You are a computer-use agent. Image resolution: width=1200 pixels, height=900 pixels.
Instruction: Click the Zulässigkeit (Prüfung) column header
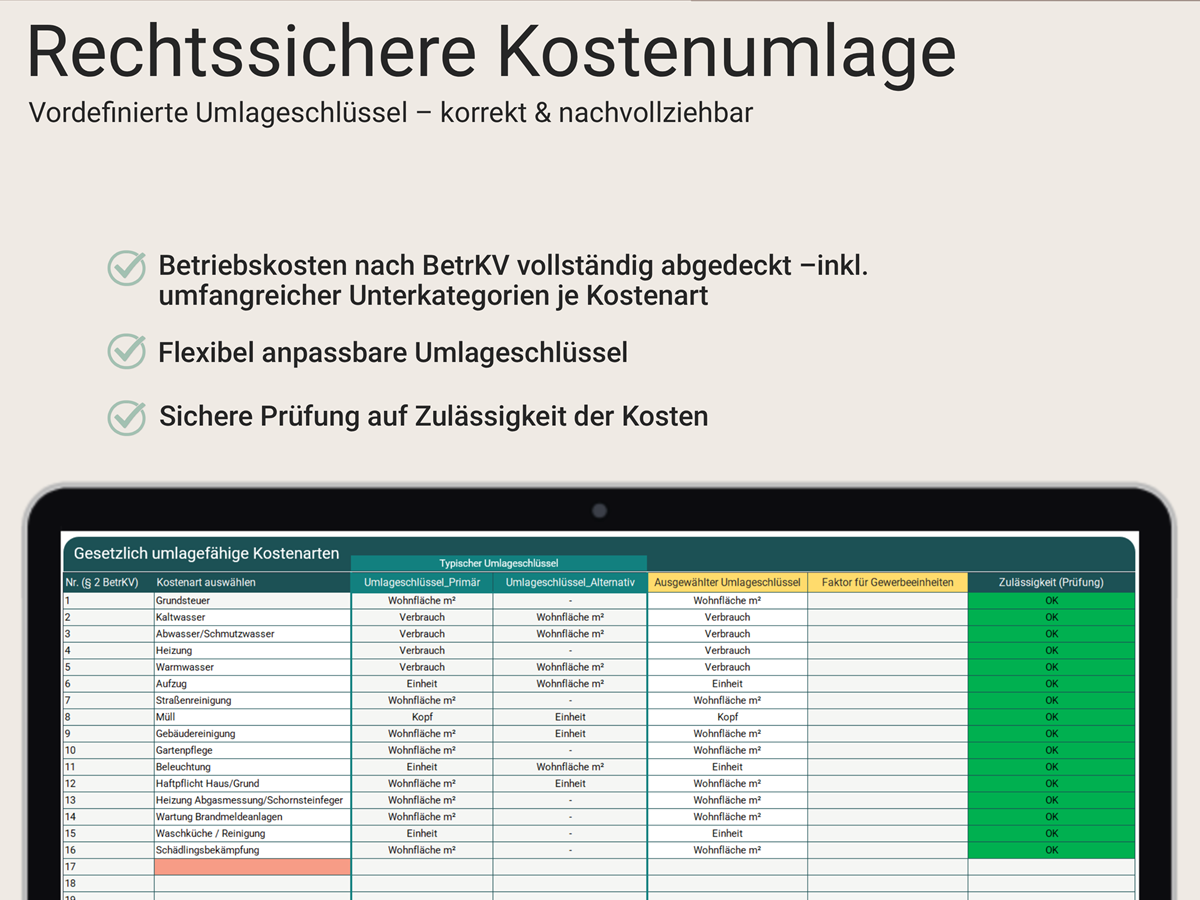point(1051,582)
